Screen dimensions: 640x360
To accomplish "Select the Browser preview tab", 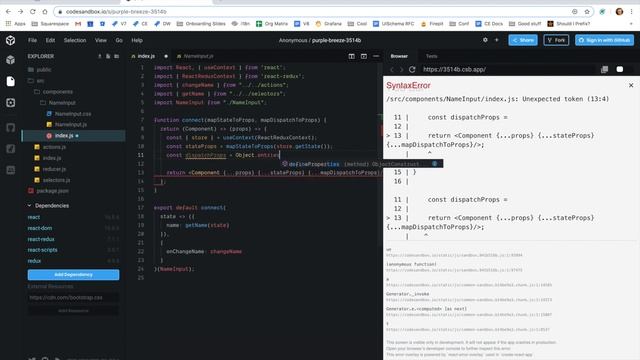I will pos(399,56).
